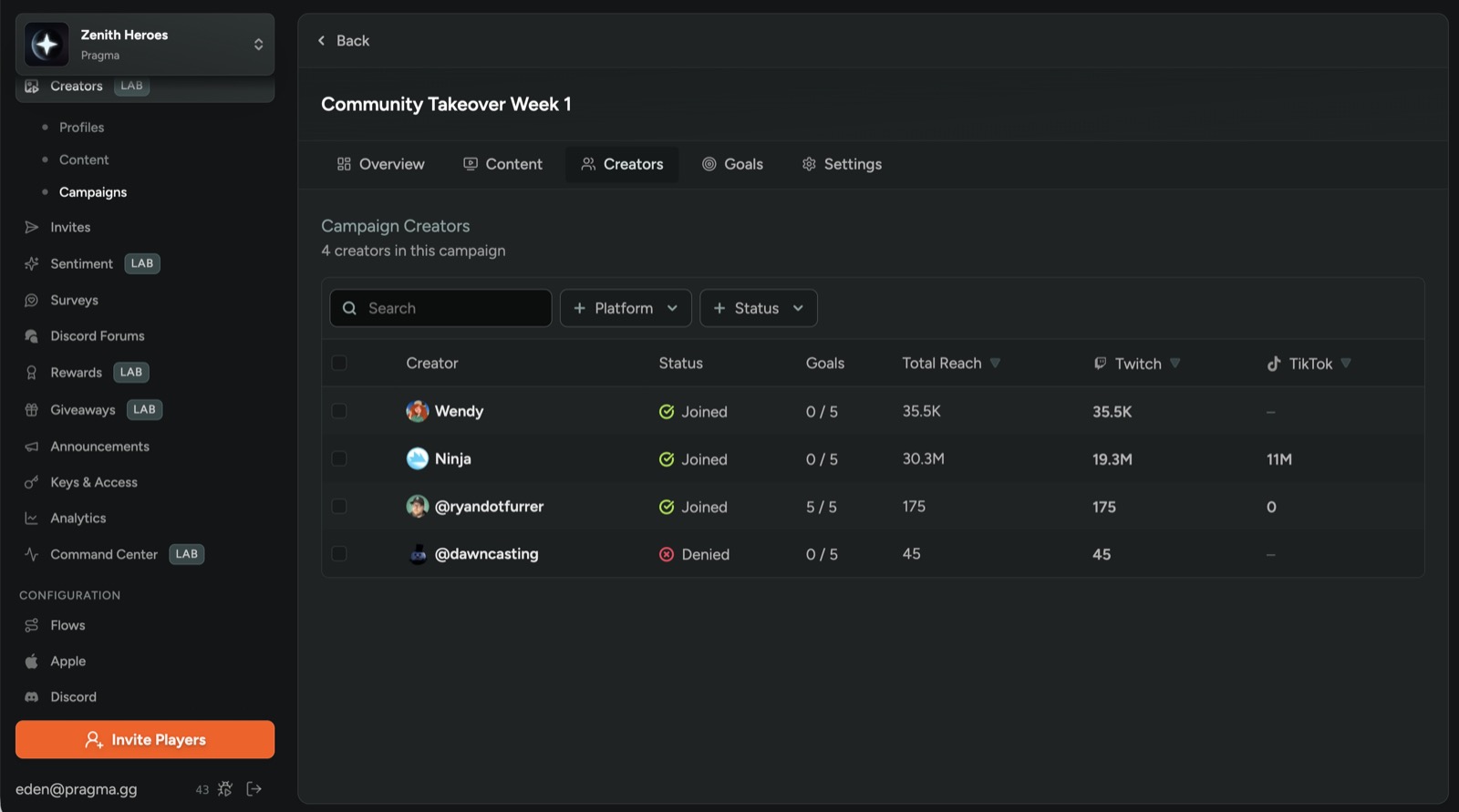1459x812 pixels.
Task: Click Ninja's avatar
Action: point(418,458)
